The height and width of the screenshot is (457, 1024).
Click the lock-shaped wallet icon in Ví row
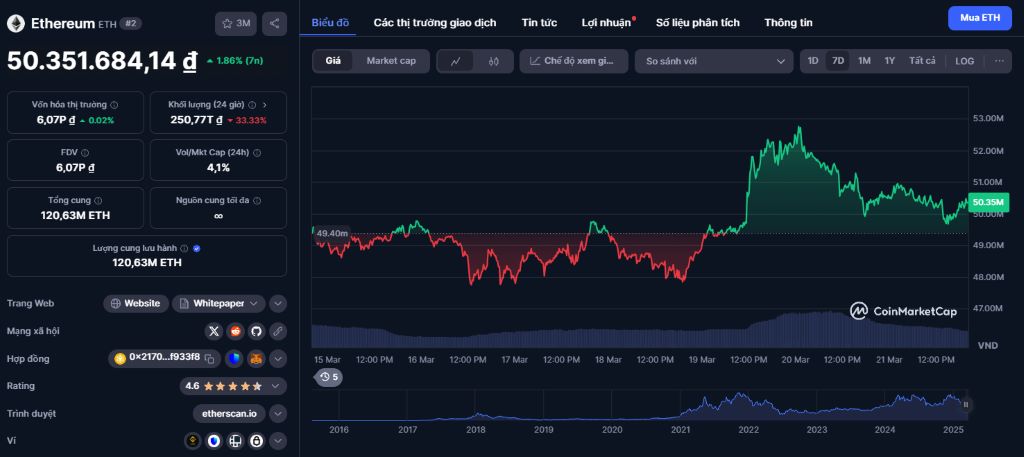(x=256, y=441)
